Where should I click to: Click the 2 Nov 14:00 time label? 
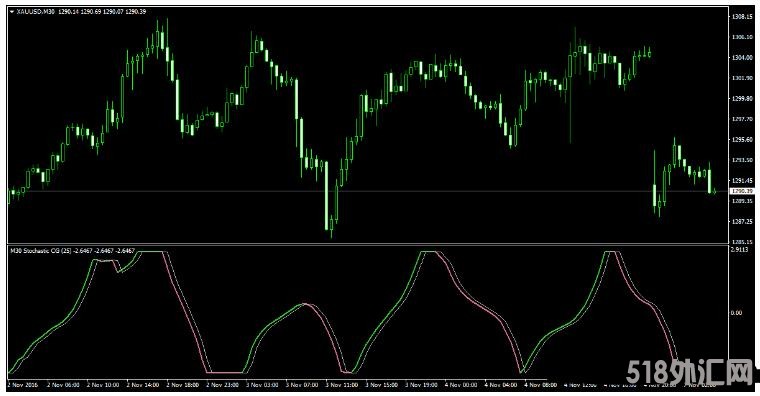[x=142, y=385]
